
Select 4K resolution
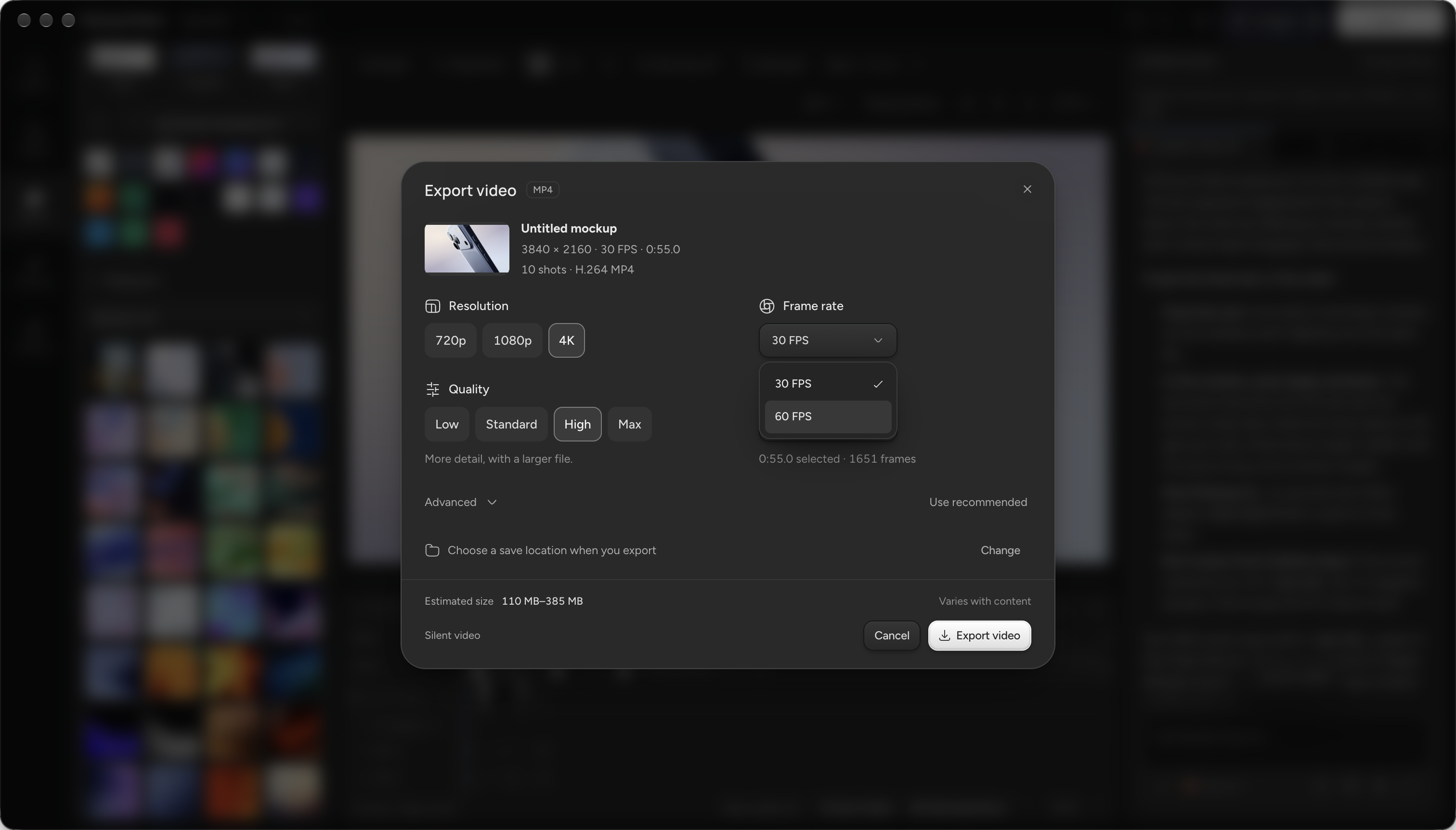pyautogui.click(x=566, y=340)
